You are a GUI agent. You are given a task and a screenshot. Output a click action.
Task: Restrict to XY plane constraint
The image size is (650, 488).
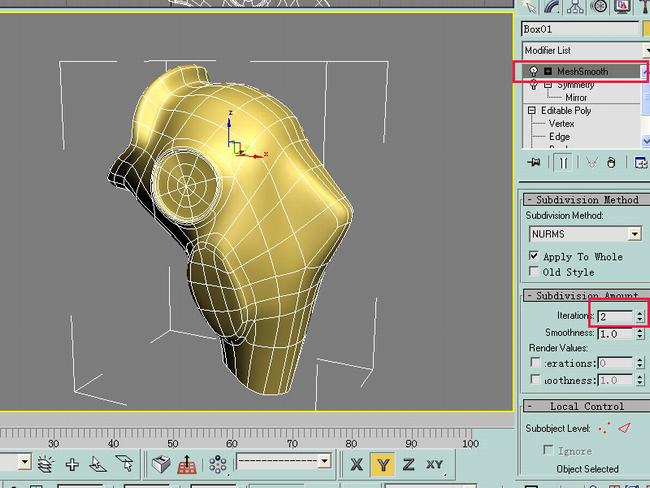[x=434, y=464]
